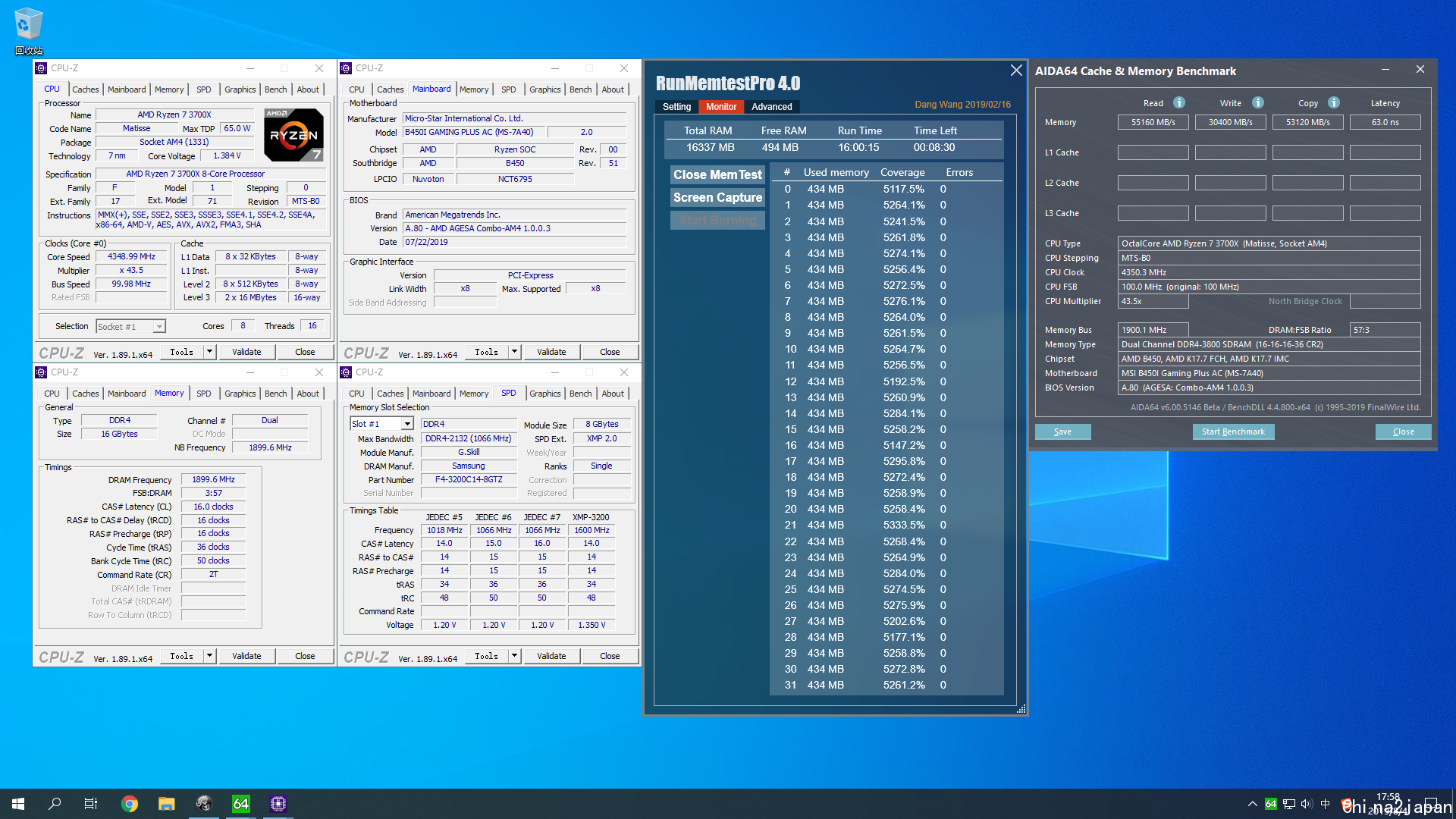
Task: Expand the Tools dropdown arrow in the Memory window
Action: pyautogui.click(x=210, y=656)
